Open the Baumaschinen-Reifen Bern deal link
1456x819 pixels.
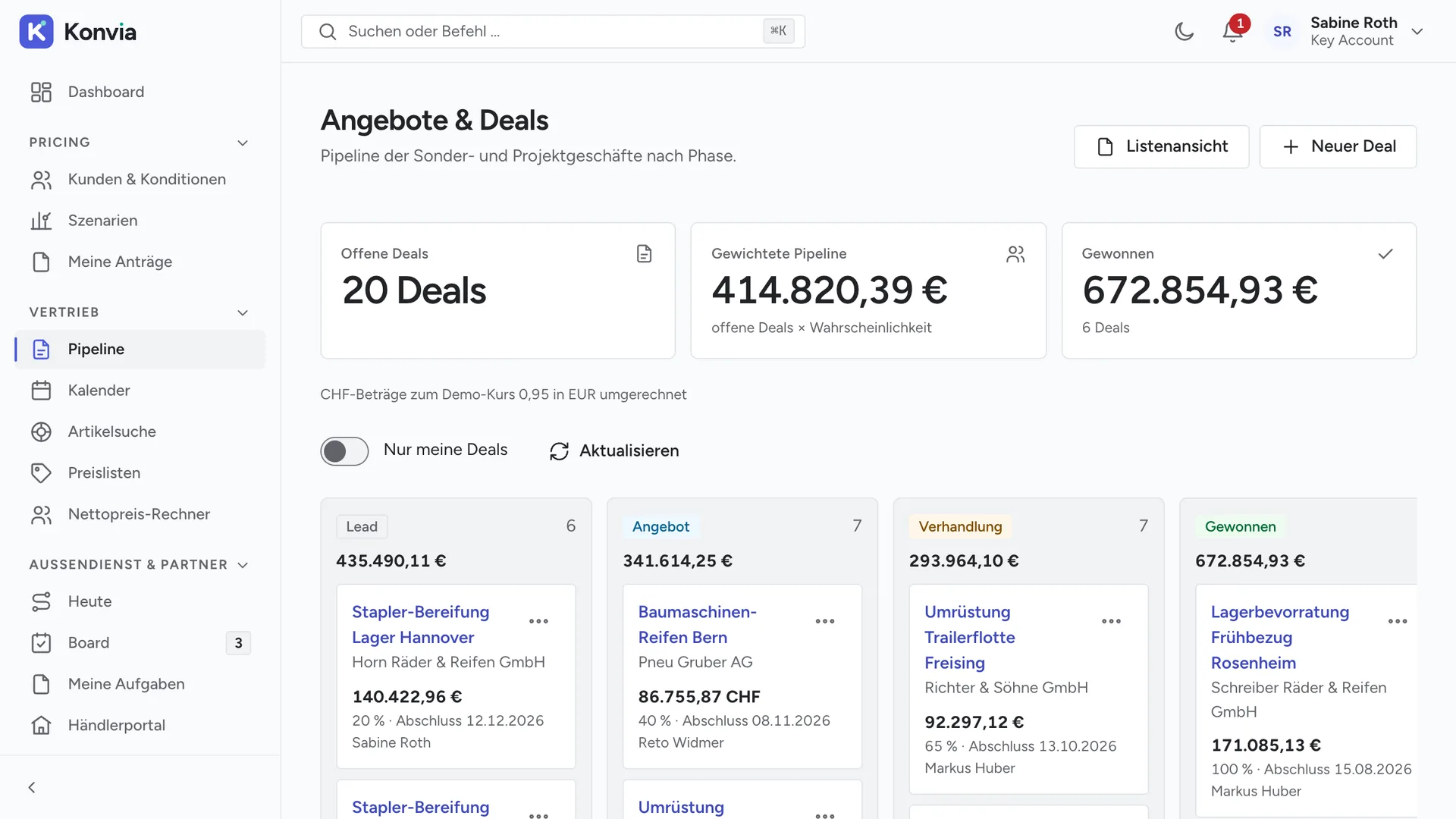point(697,625)
